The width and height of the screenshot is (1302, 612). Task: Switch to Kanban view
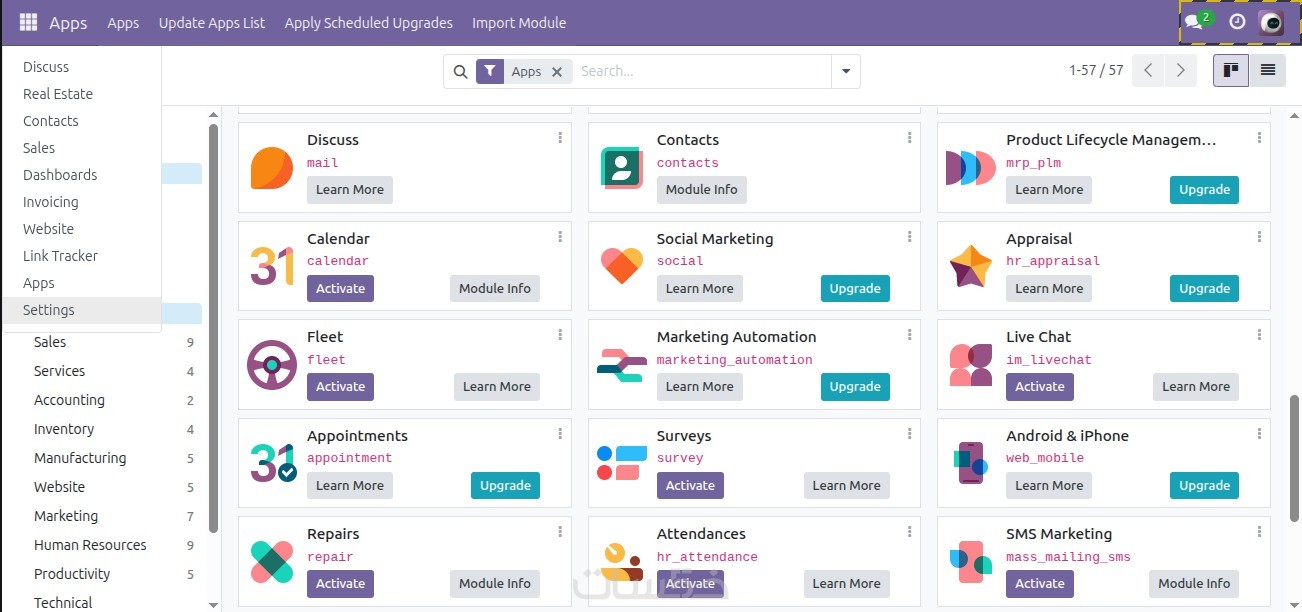coord(1231,71)
